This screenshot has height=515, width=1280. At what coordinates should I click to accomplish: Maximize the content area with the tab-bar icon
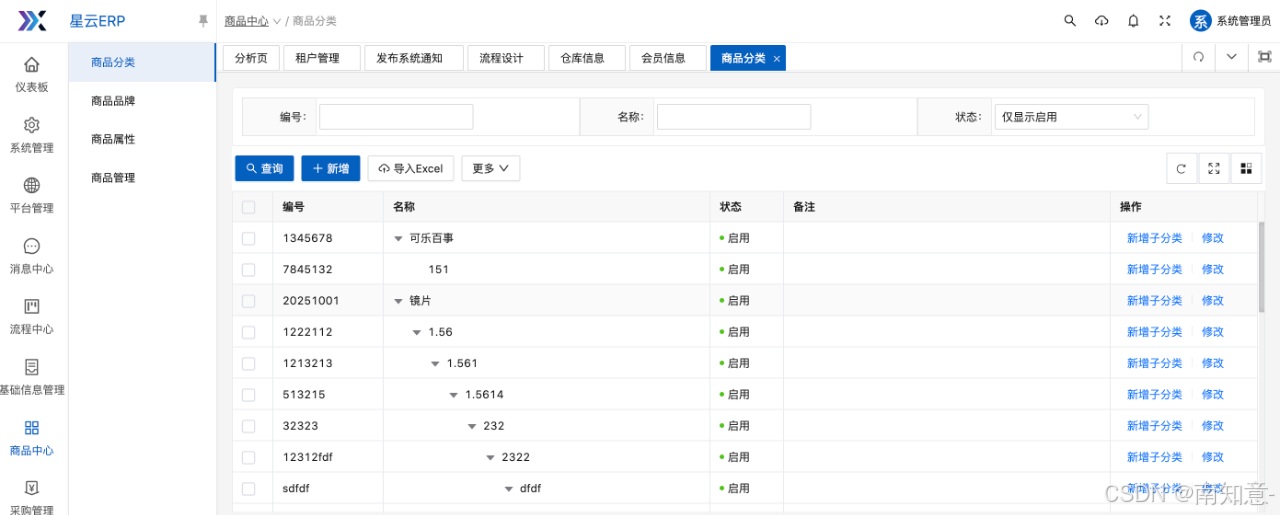(1264, 58)
